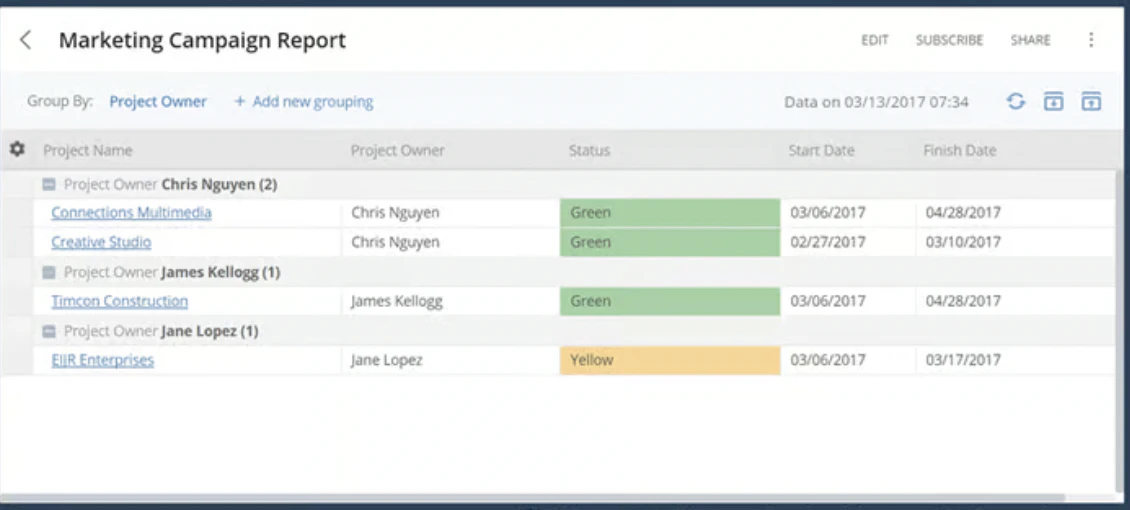Refresh the report data
Viewport: 1130px width, 510px height.
[x=1015, y=102]
